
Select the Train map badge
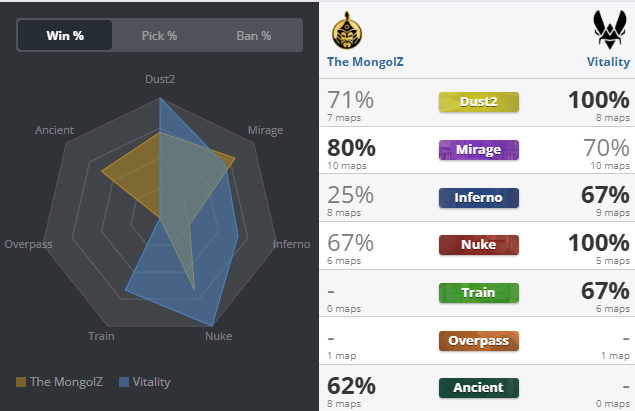[x=479, y=293]
